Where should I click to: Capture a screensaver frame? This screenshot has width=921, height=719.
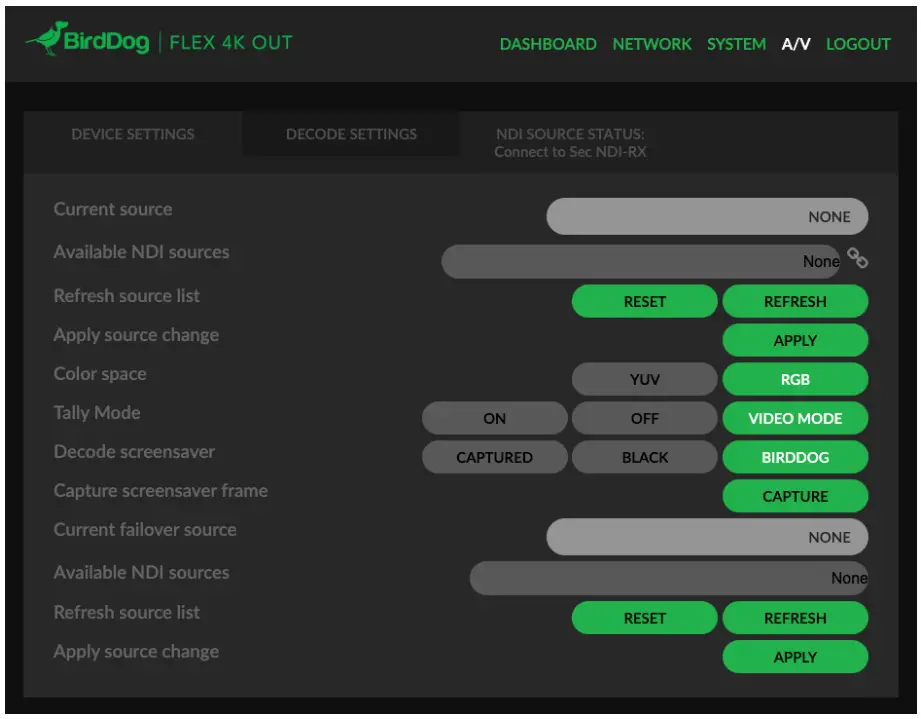794,496
